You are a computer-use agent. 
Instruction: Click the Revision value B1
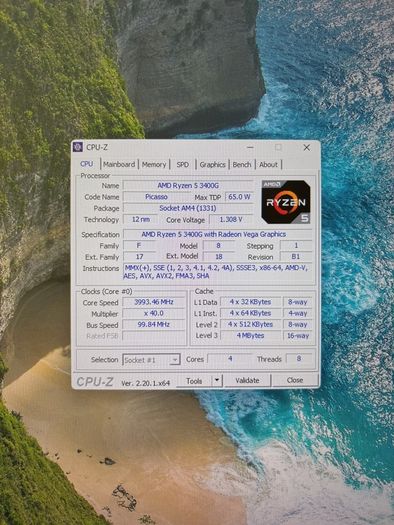coord(296,257)
